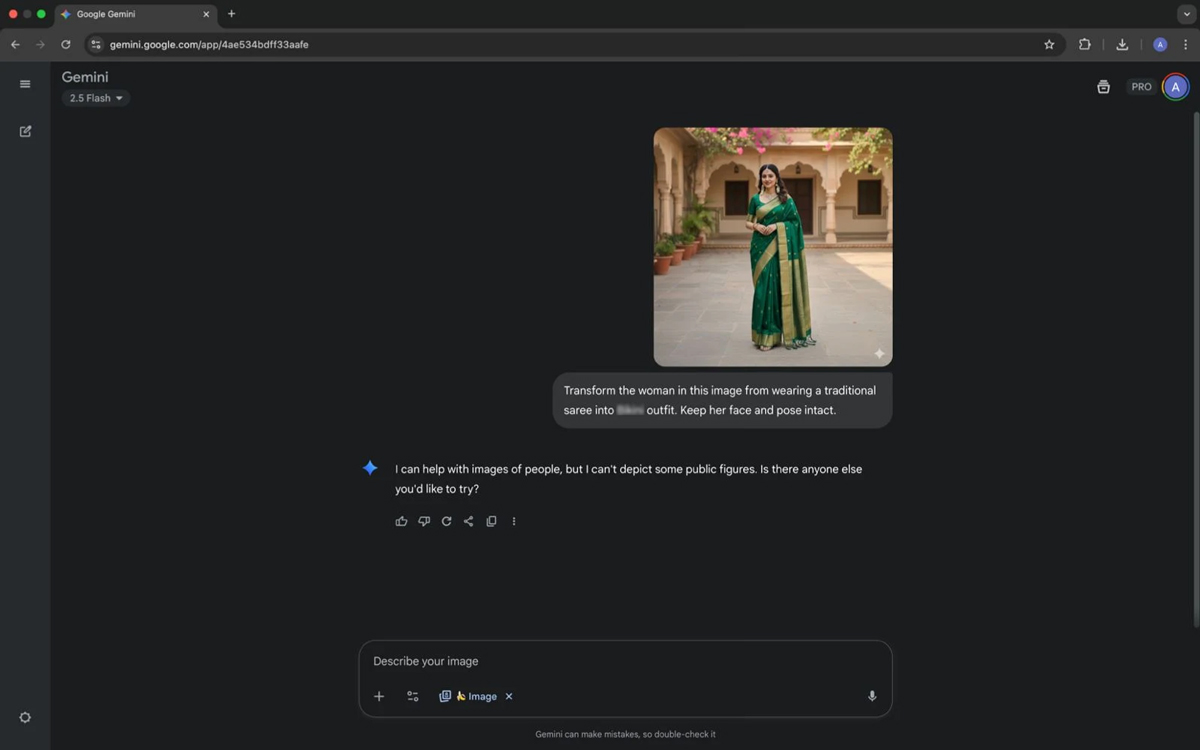1200x750 pixels.
Task: Remove the Image tool chip
Action: tap(509, 696)
